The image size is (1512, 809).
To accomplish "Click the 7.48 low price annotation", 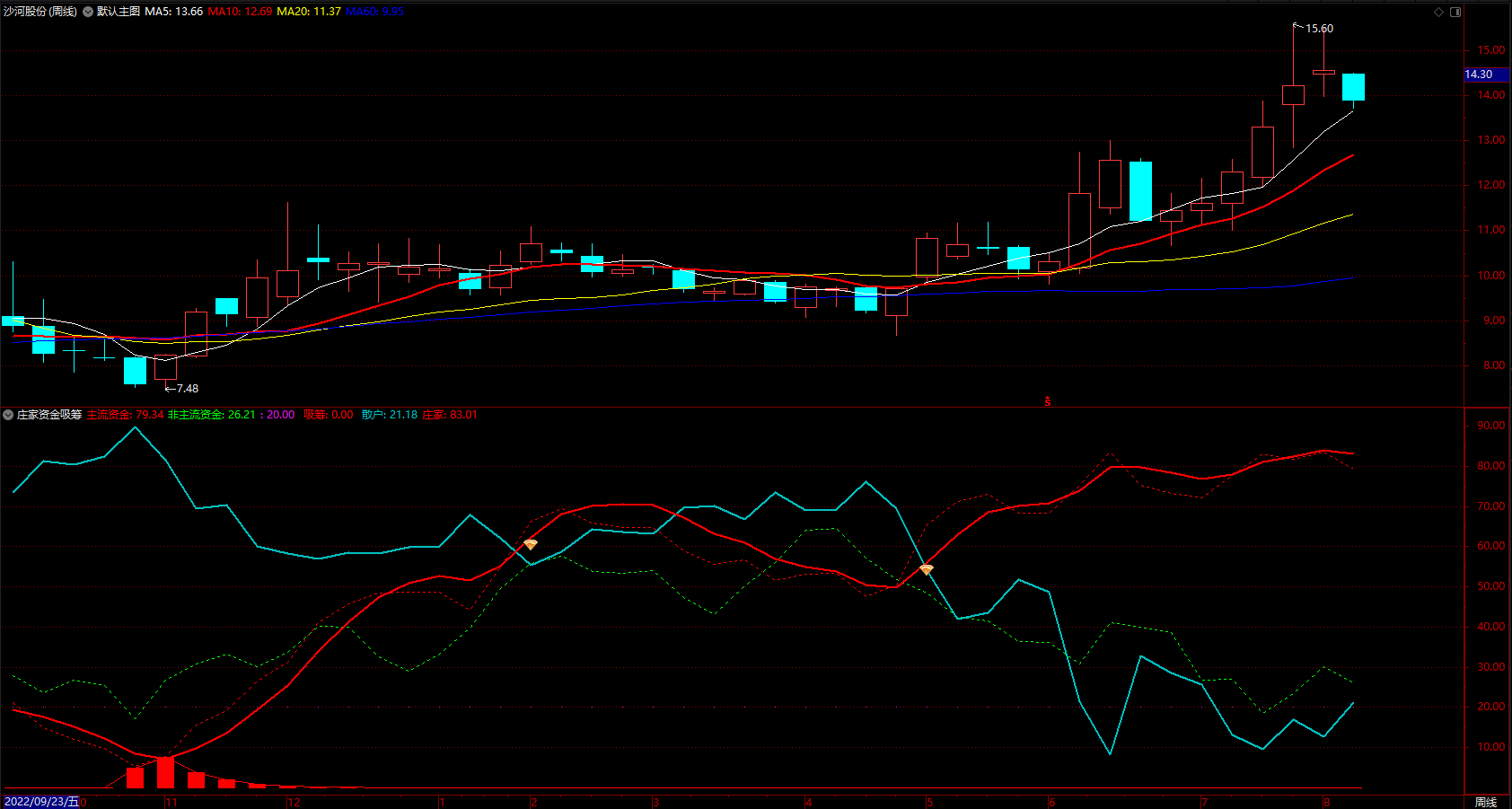I will (x=187, y=389).
